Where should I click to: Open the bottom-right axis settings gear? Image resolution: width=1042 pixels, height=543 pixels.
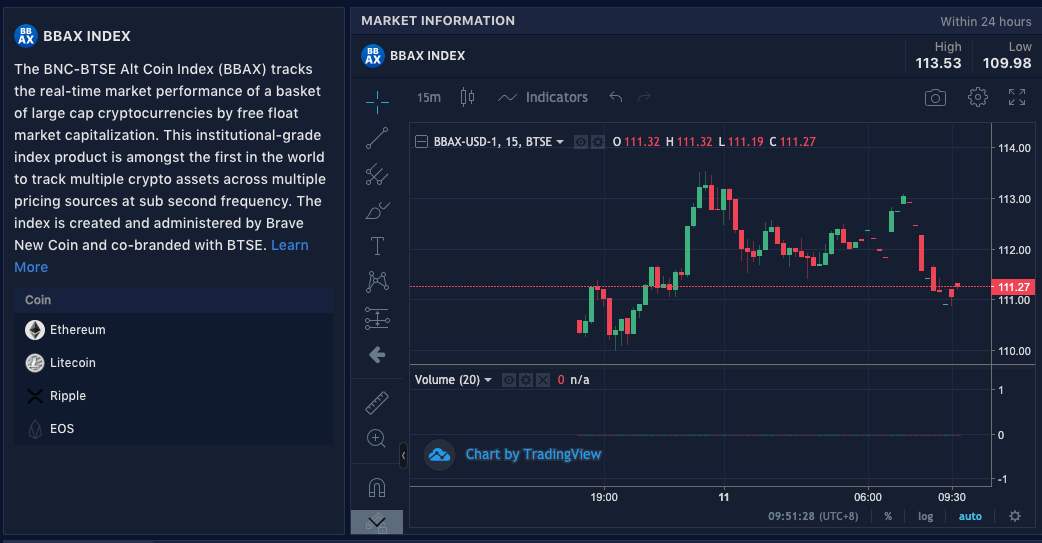[1015, 516]
